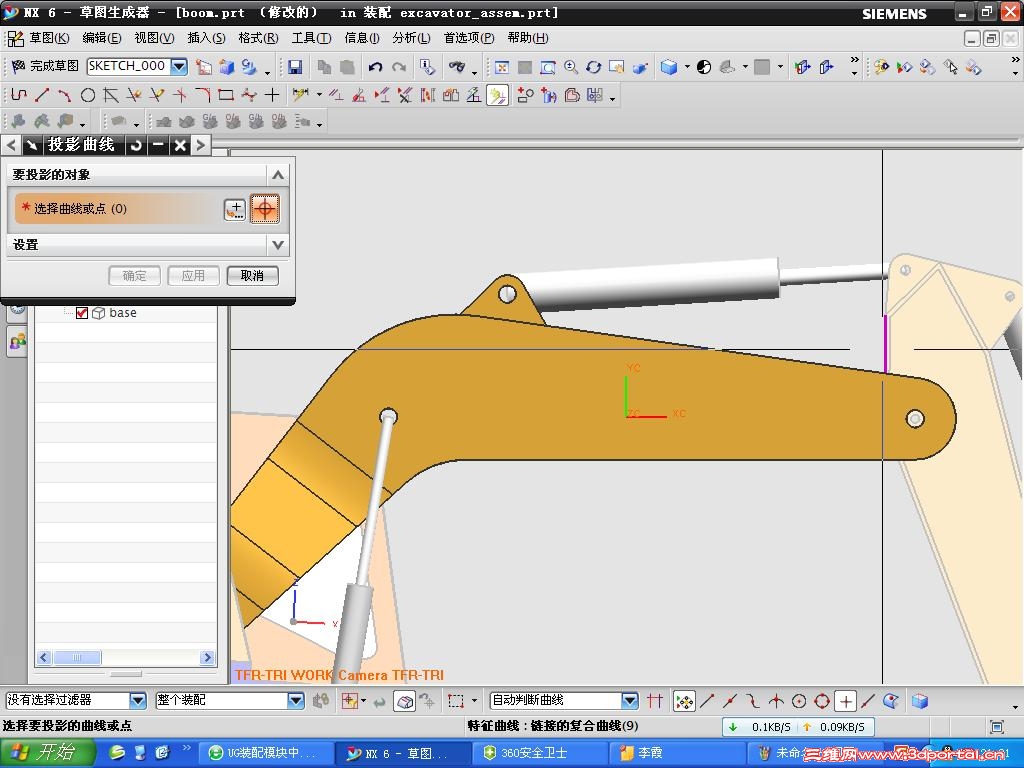Toggle End Point snap option
Image resolution: width=1024 pixels, height=768 pixels.
pyautogui.click(x=707, y=701)
